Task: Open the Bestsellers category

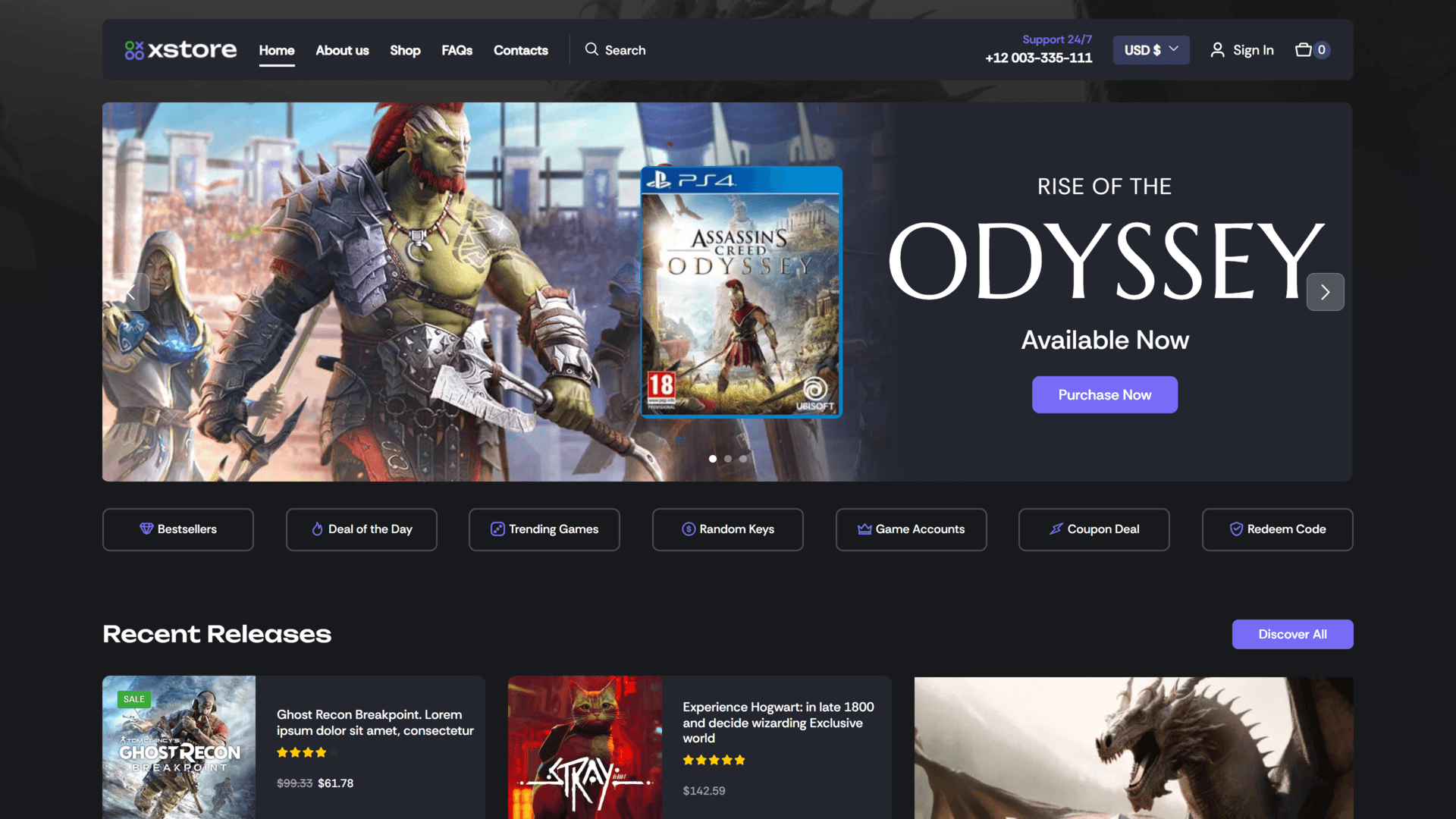Action: [x=178, y=529]
